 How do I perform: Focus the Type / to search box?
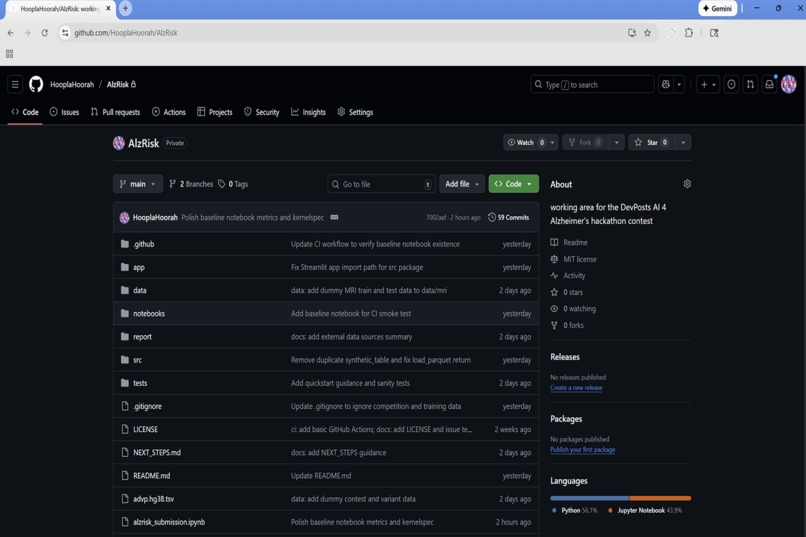tap(592, 84)
